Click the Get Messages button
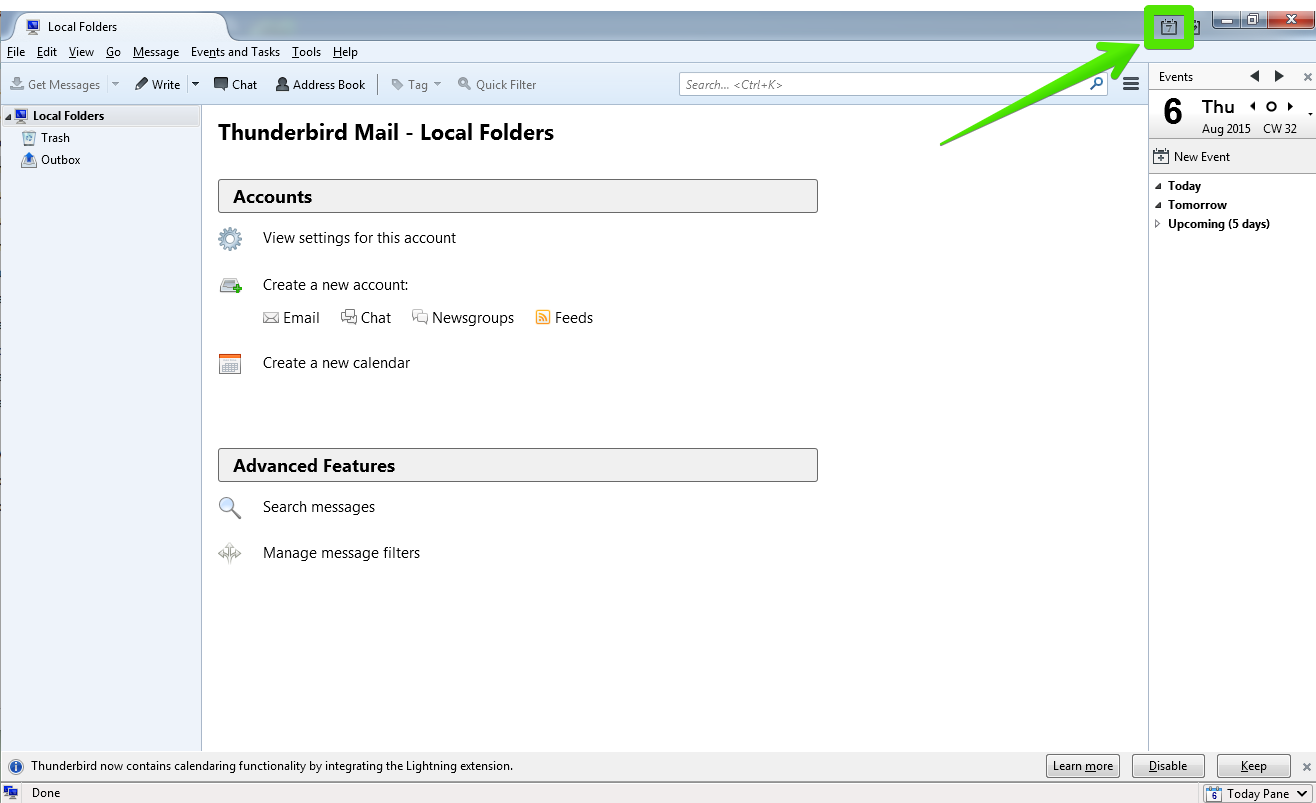Image resolution: width=1316 pixels, height=803 pixels. click(55, 85)
